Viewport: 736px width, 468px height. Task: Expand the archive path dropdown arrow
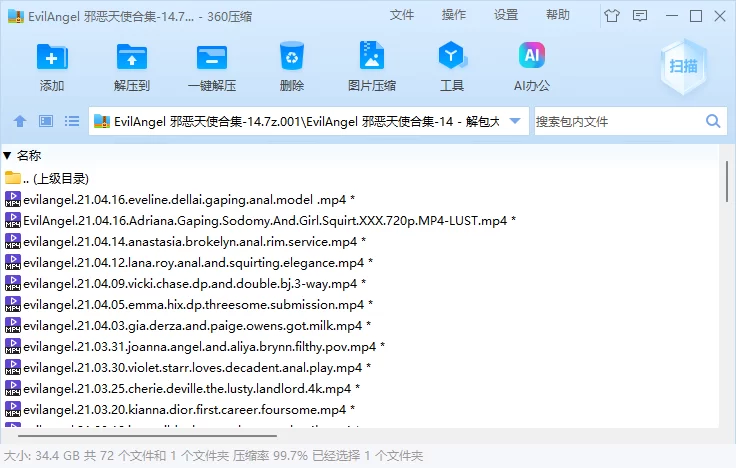[x=515, y=121]
